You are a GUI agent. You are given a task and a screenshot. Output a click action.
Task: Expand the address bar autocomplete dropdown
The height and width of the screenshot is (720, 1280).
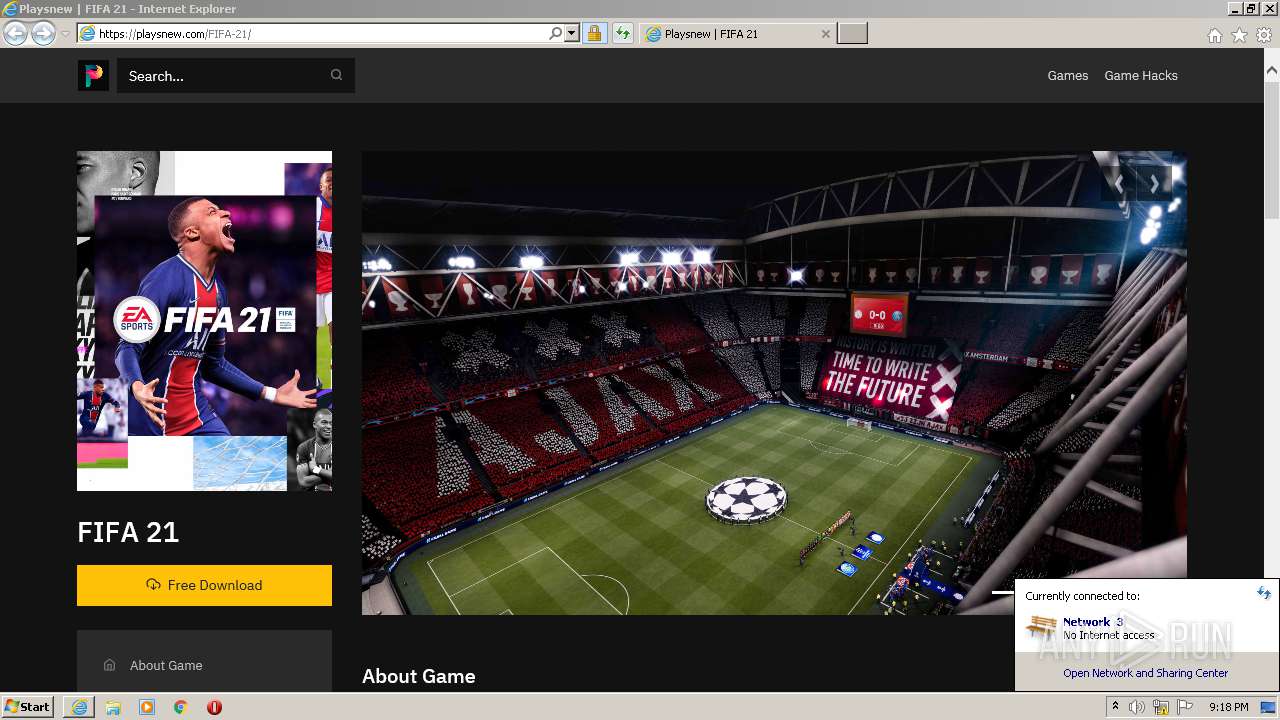pos(572,34)
